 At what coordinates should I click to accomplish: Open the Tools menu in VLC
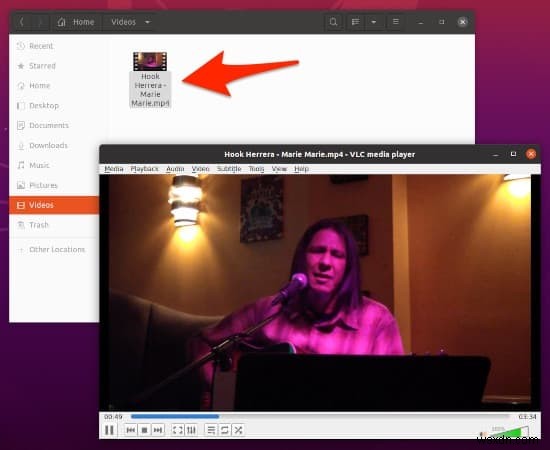pos(256,169)
